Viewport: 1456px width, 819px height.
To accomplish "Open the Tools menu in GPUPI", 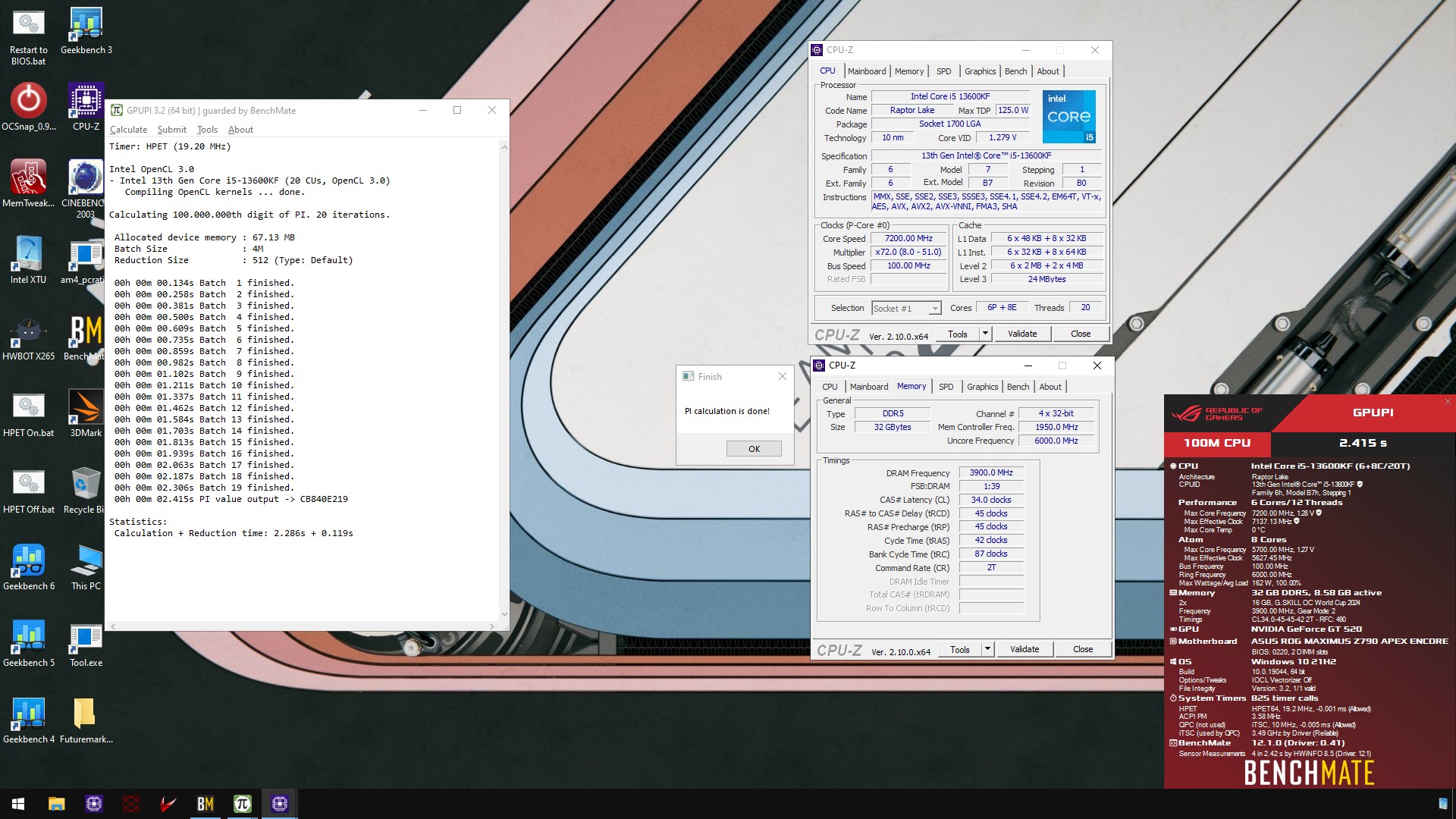I will coord(207,130).
